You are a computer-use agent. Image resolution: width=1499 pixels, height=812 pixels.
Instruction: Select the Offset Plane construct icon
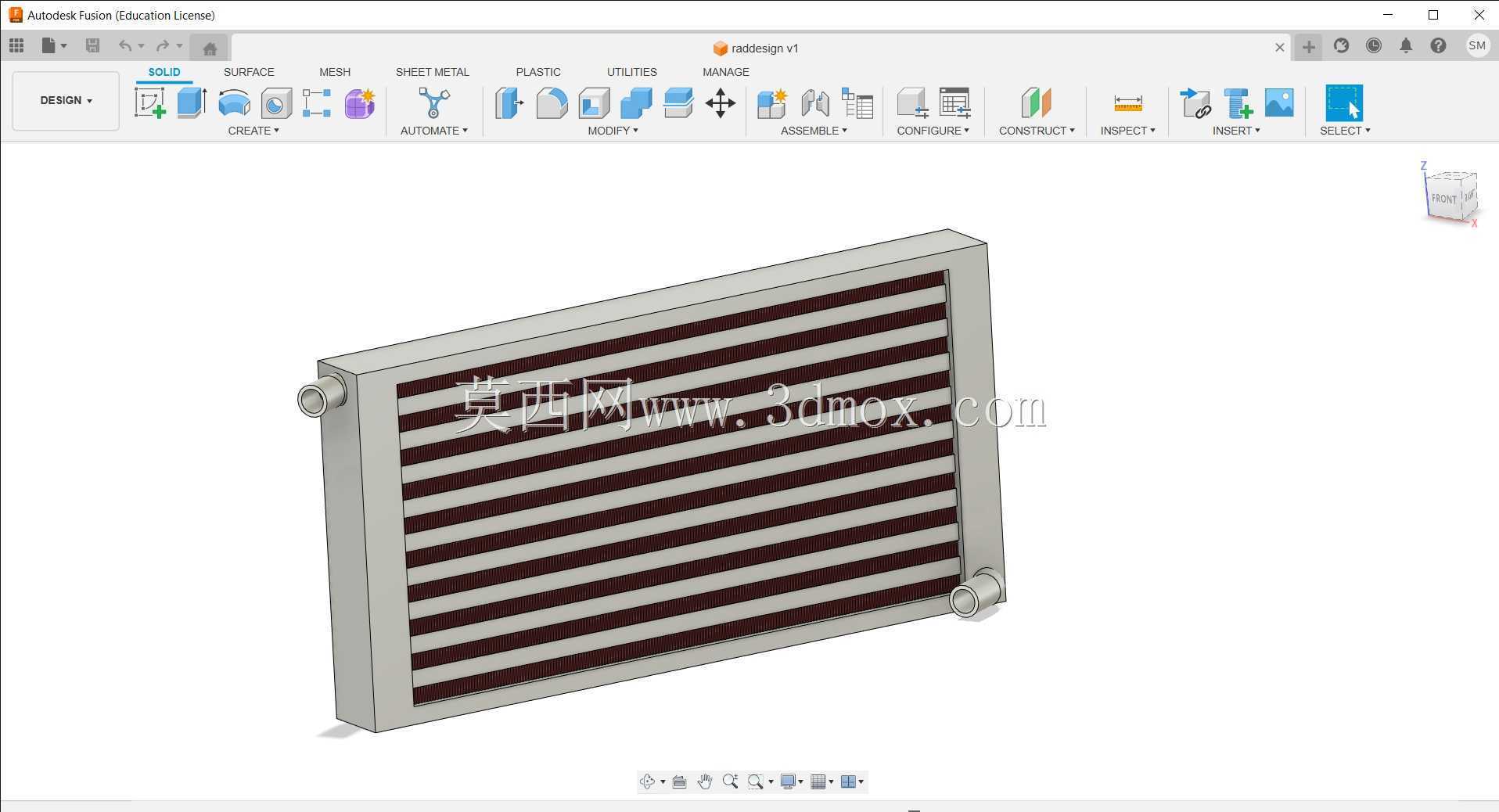1036,102
